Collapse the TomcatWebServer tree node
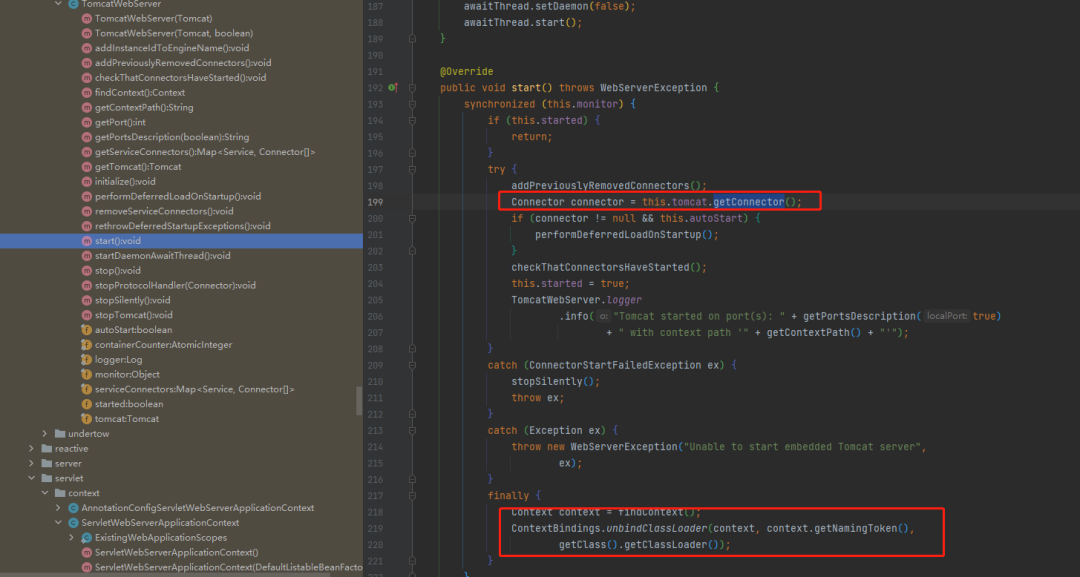Viewport: 1080px width, 577px height. pyautogui.click(x=57, y=4)
